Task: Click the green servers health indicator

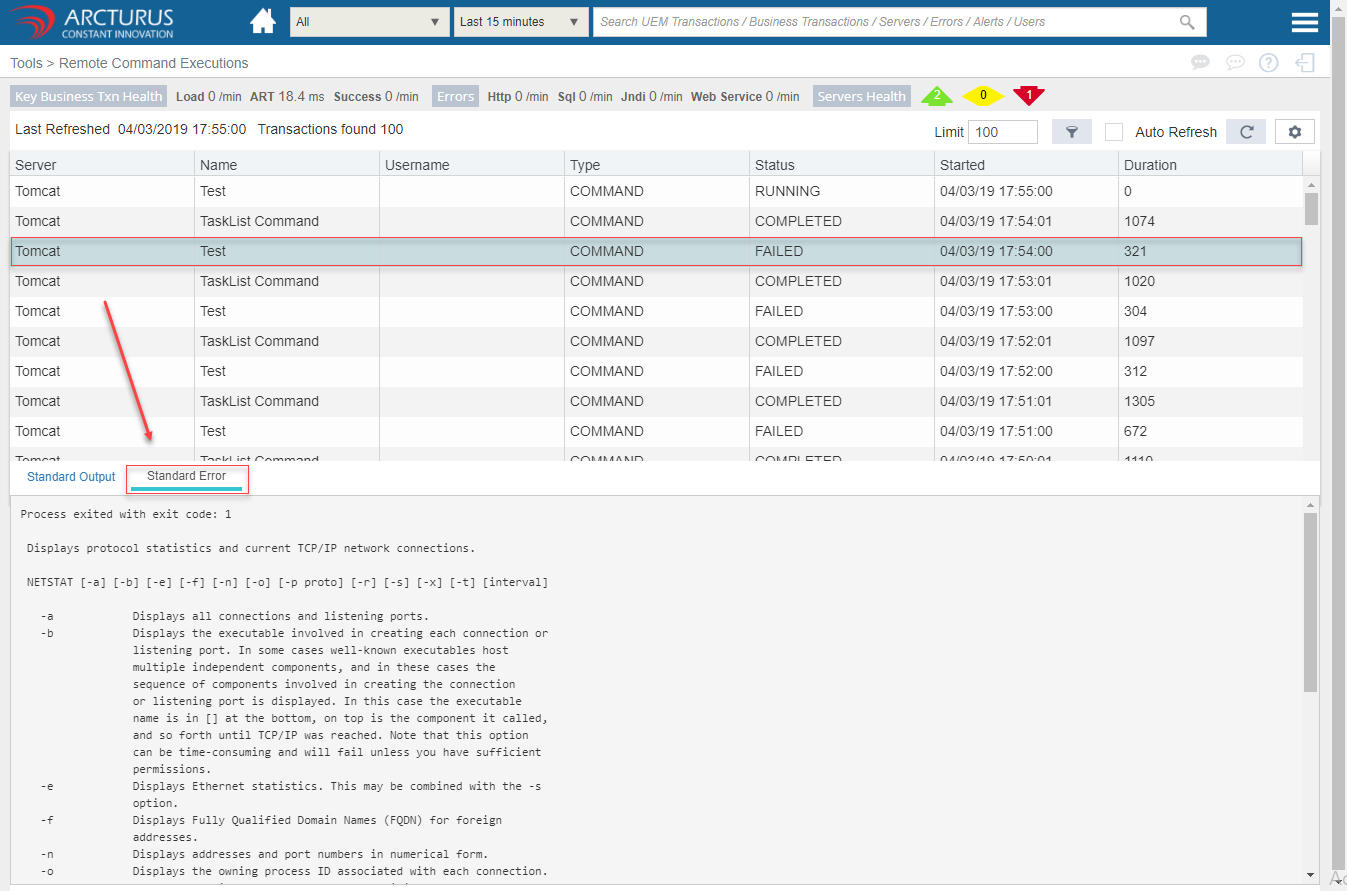Action: coord(936,96)
